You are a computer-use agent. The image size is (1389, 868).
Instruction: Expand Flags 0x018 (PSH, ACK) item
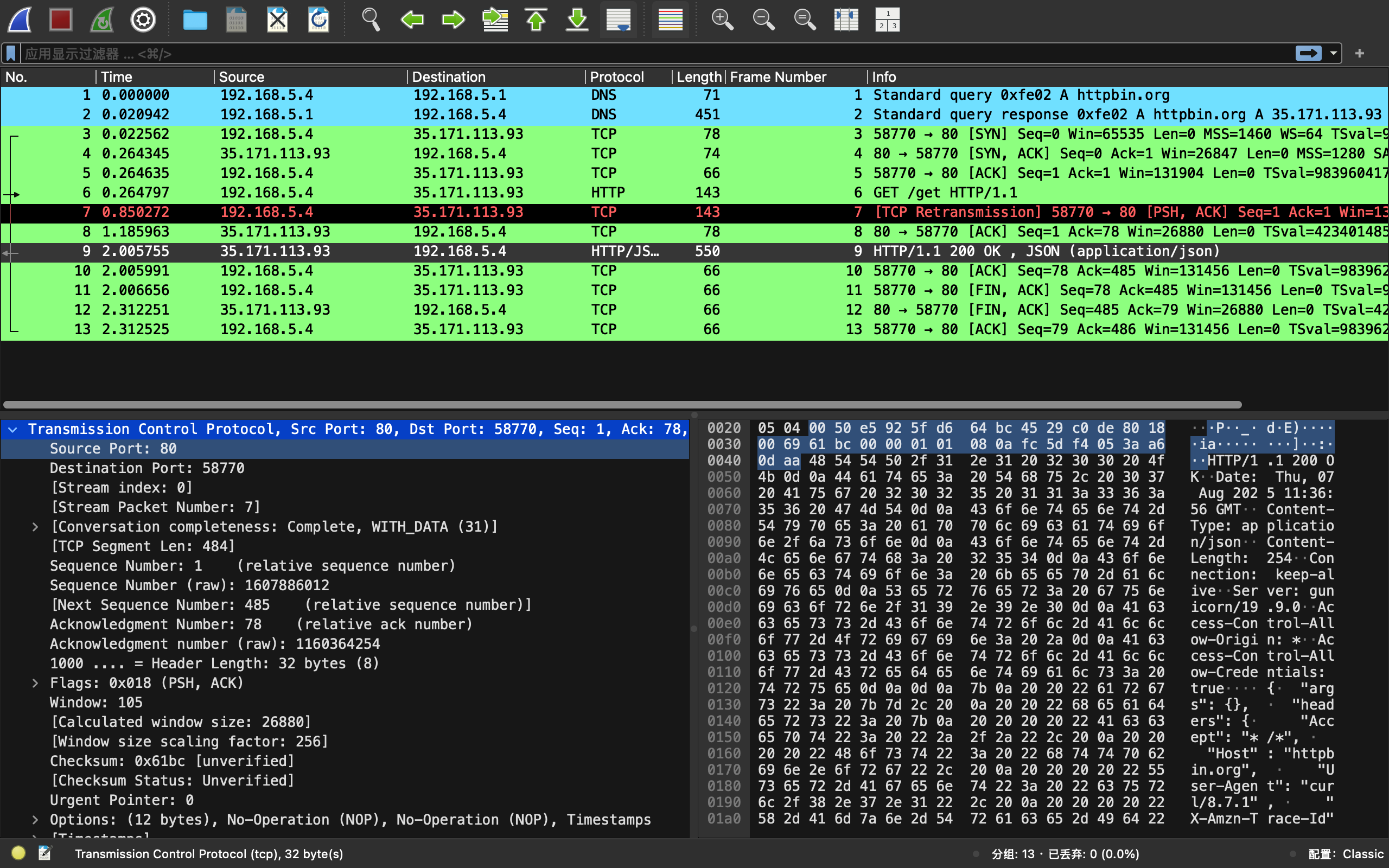coord(35,683)
